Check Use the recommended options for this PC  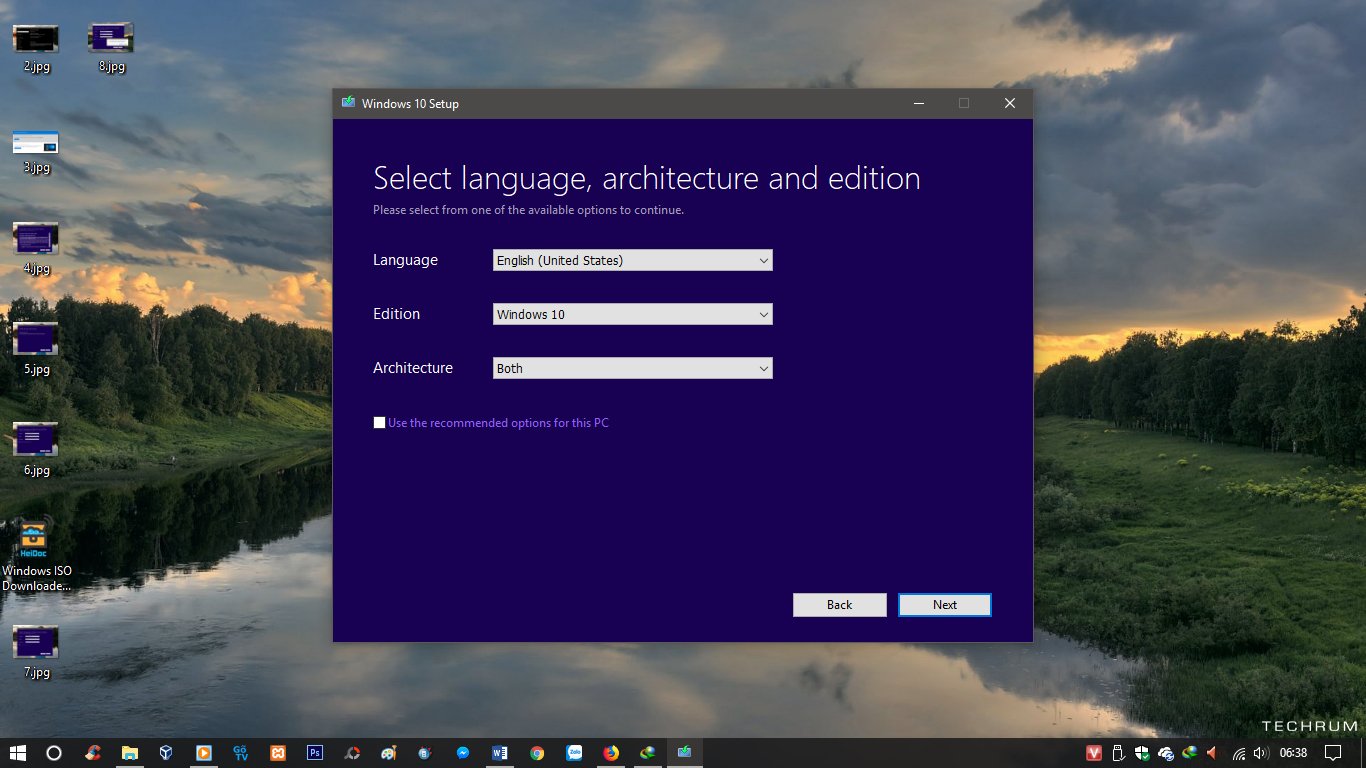[x=379, y=423]
